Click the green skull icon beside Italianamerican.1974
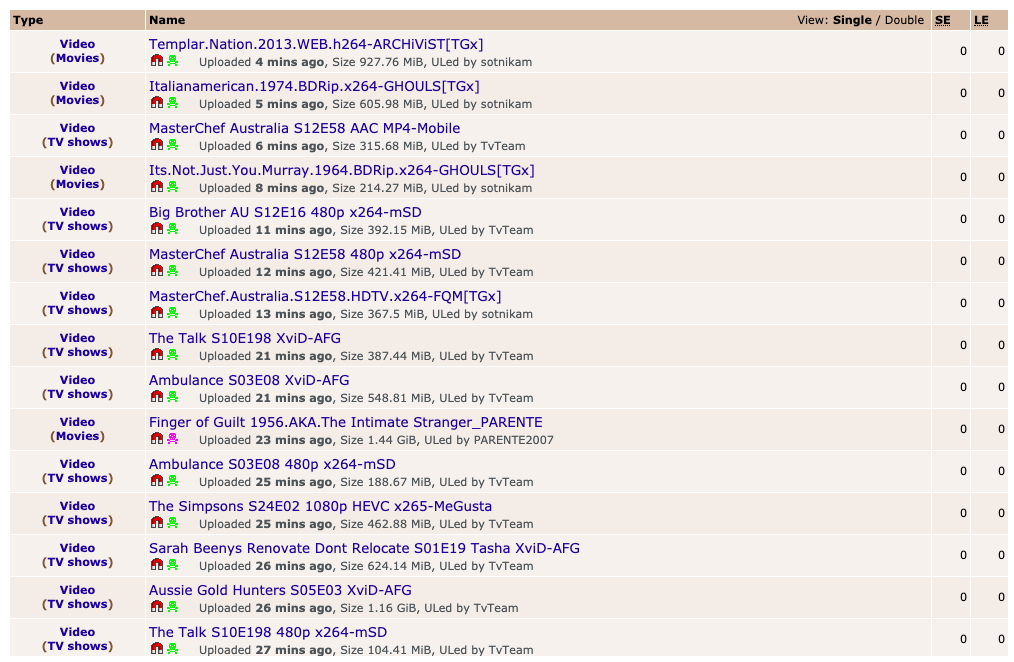This screenshot has width=1014, height=662. click(x=173, y=103)
